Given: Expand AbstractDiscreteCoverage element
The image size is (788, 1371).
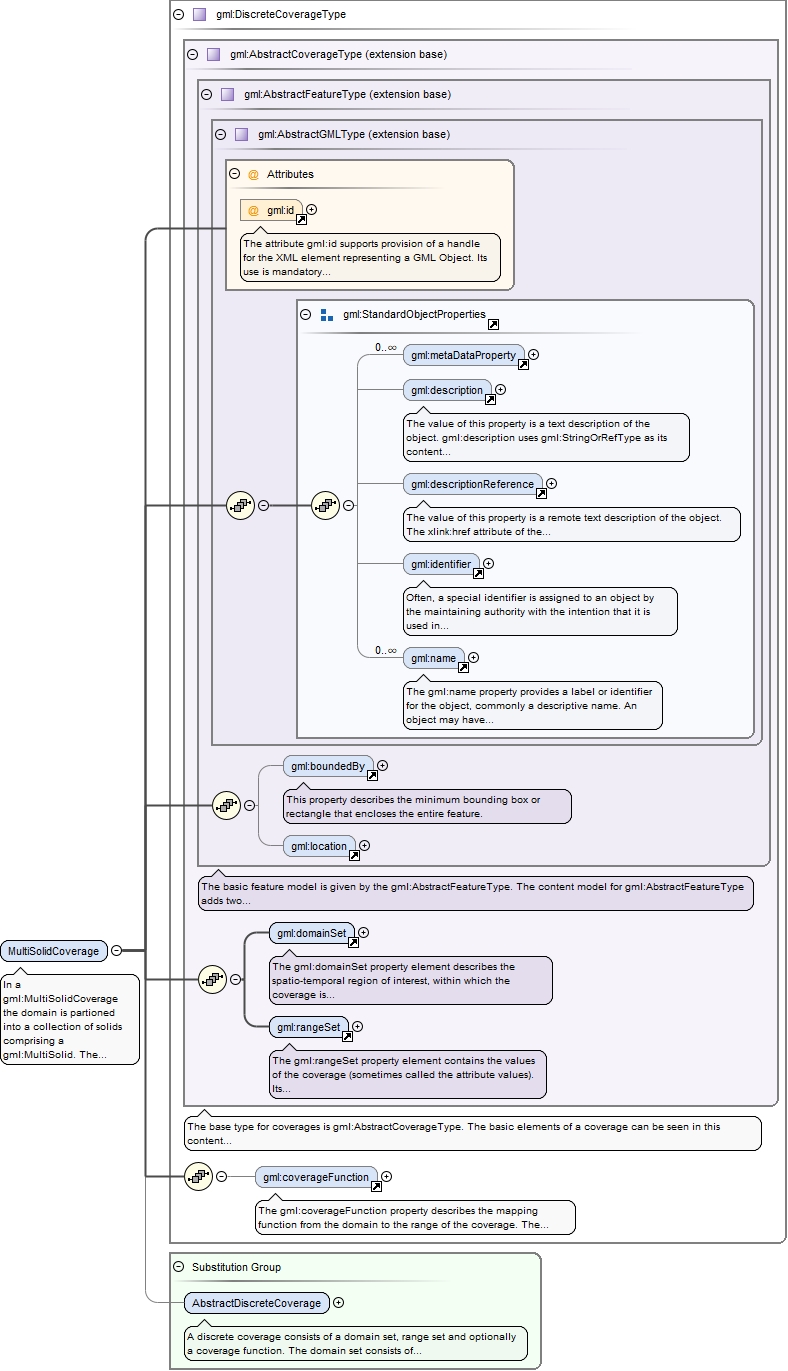Looking at the screenshot, I should tap(338, 1302).
